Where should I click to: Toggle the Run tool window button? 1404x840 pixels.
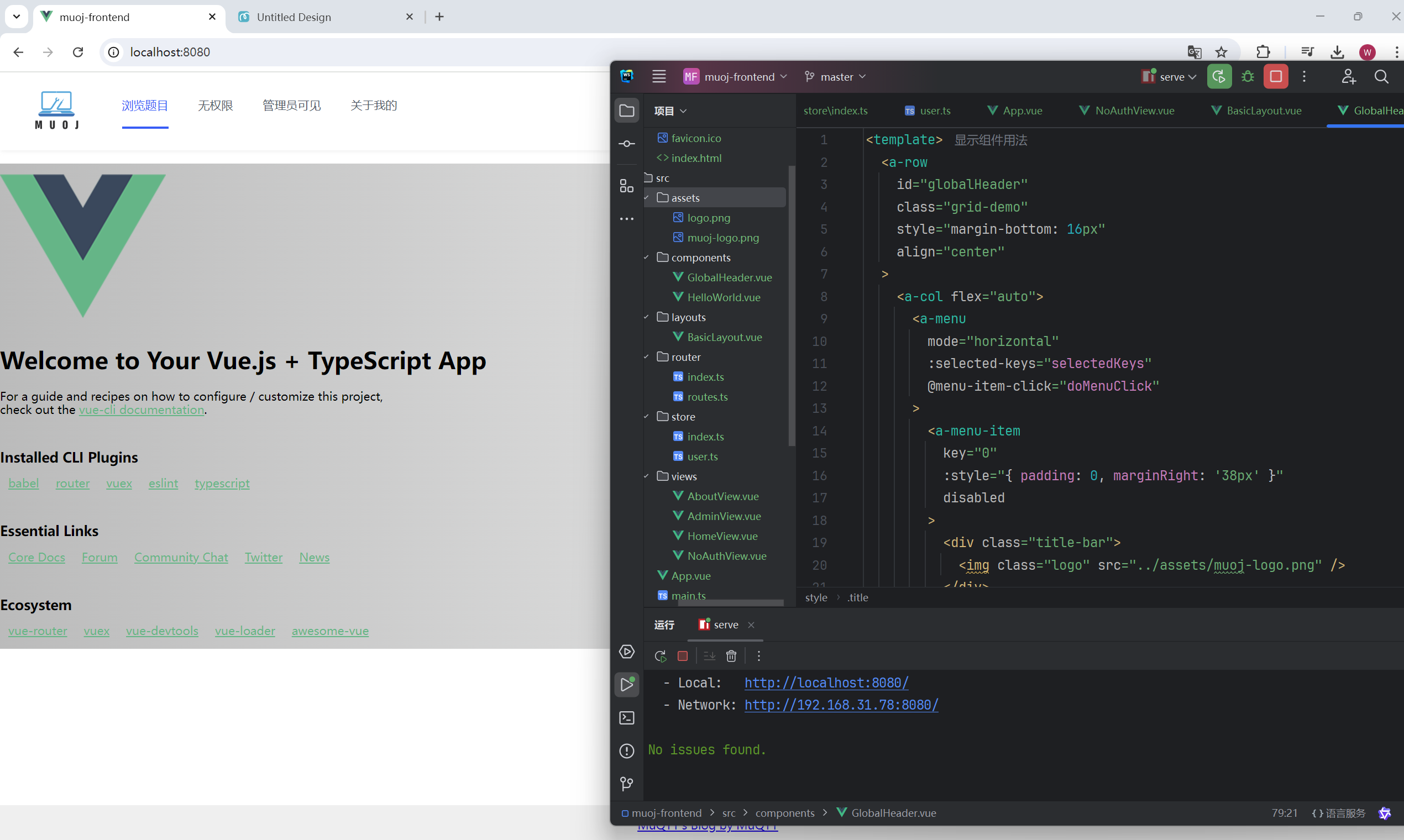627,684
